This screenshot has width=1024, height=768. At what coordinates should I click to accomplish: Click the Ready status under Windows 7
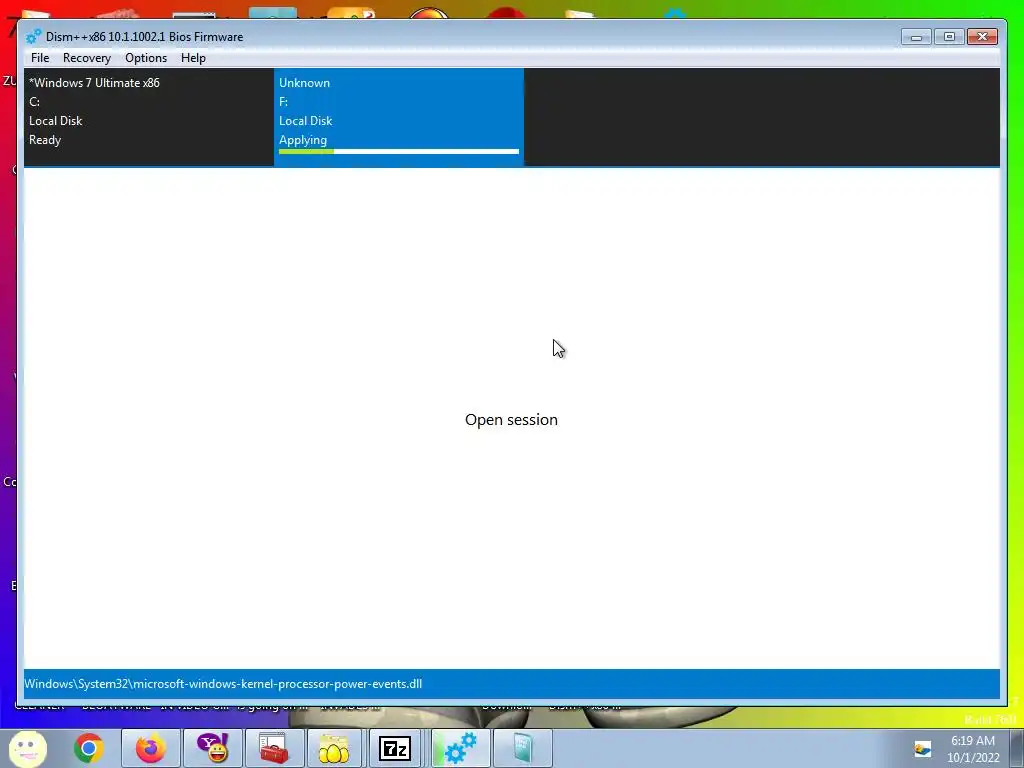coord(45,140)
